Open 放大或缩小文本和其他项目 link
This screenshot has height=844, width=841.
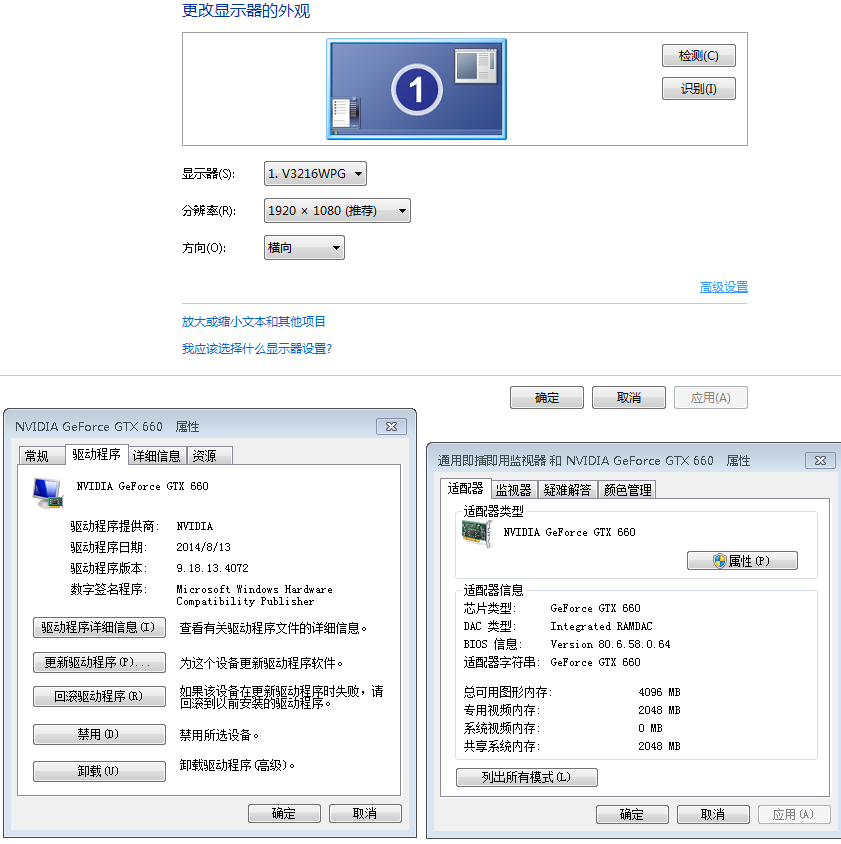pyautogui.click(x=254, y=322)
